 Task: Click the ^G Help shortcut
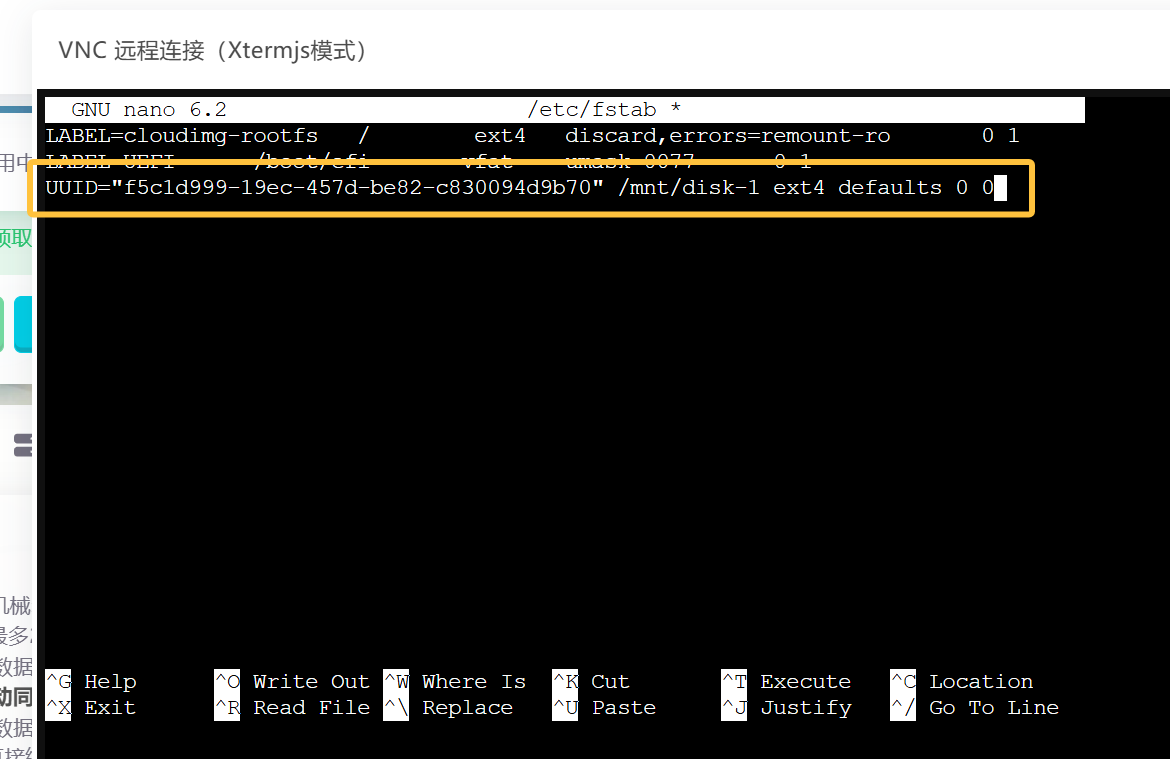[x=91, y=682]
